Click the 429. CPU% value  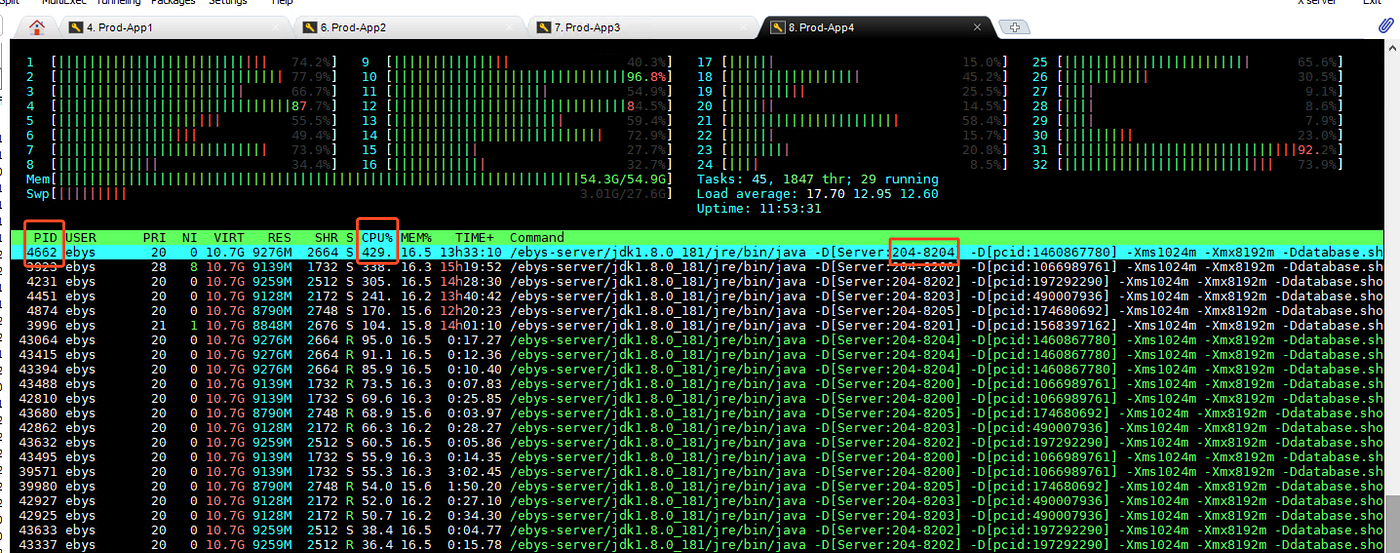pyautogui.click(x=376, y=252)
